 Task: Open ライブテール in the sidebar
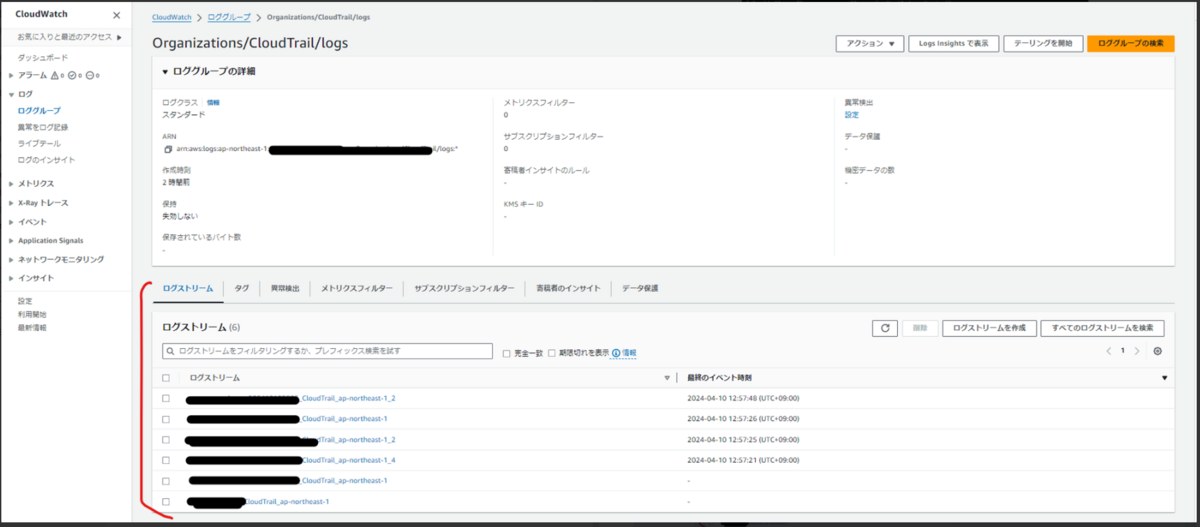pyautogui.click(x=39, y=144)
